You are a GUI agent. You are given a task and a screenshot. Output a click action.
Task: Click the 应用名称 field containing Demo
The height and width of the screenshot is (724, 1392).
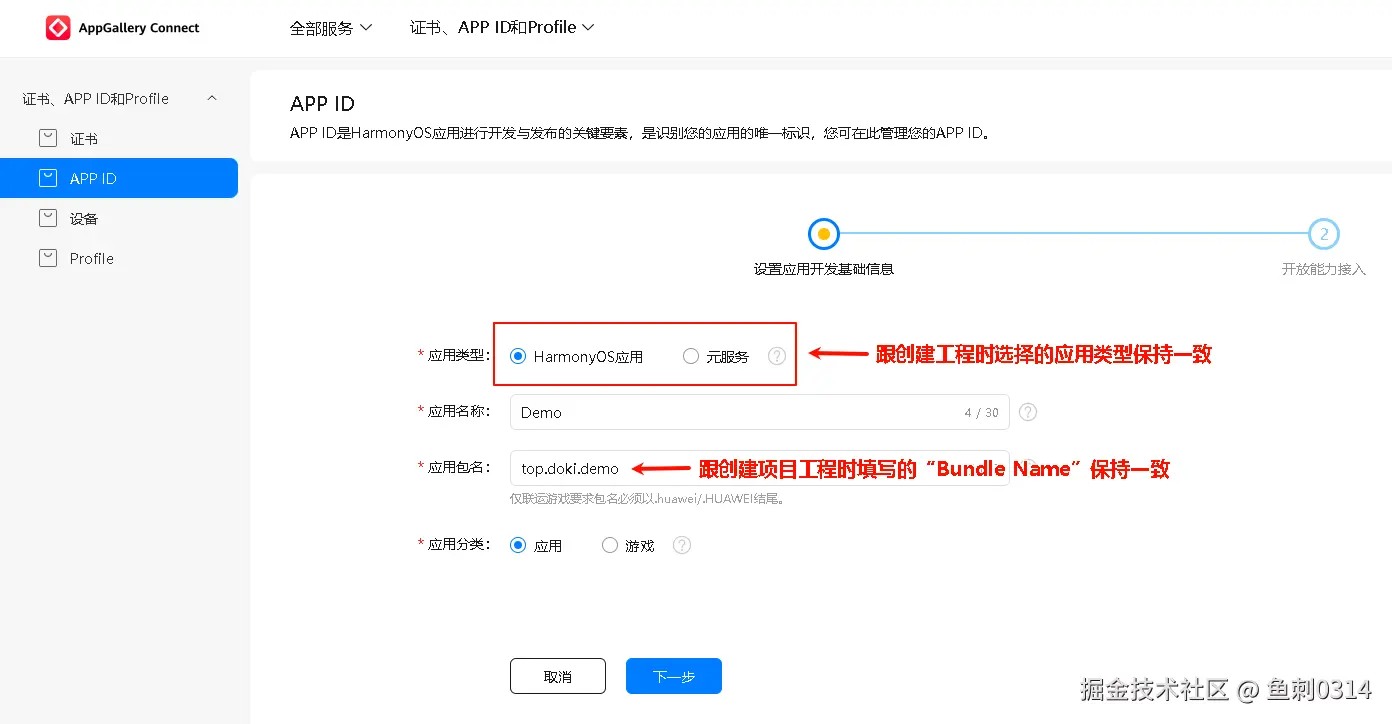click(x=759, y=412)
